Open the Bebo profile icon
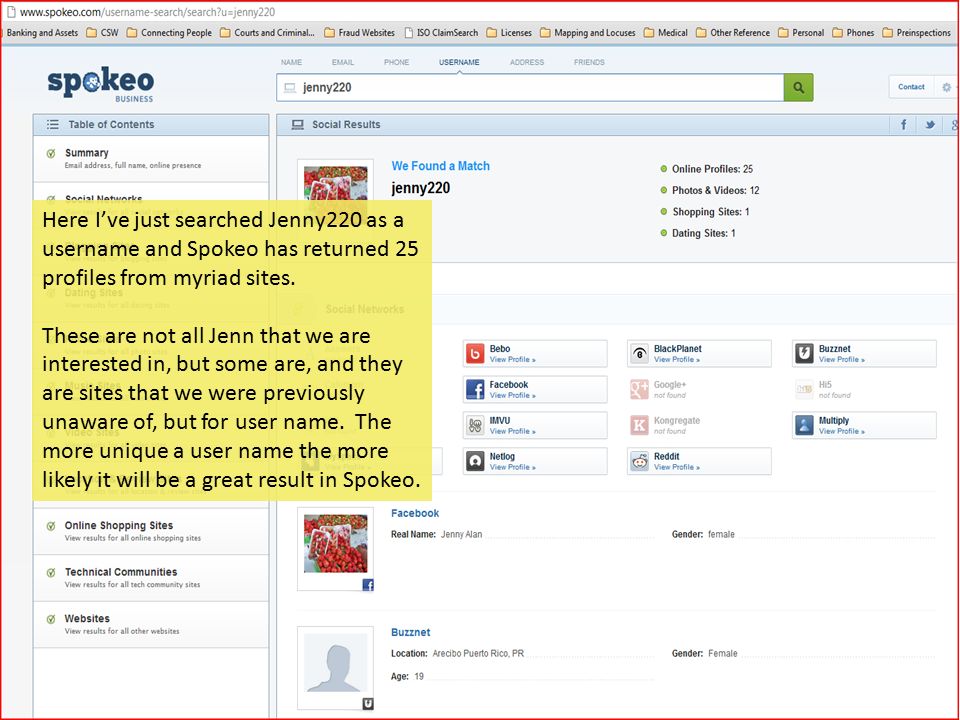The image size is (960, 720). coord(475,354)
